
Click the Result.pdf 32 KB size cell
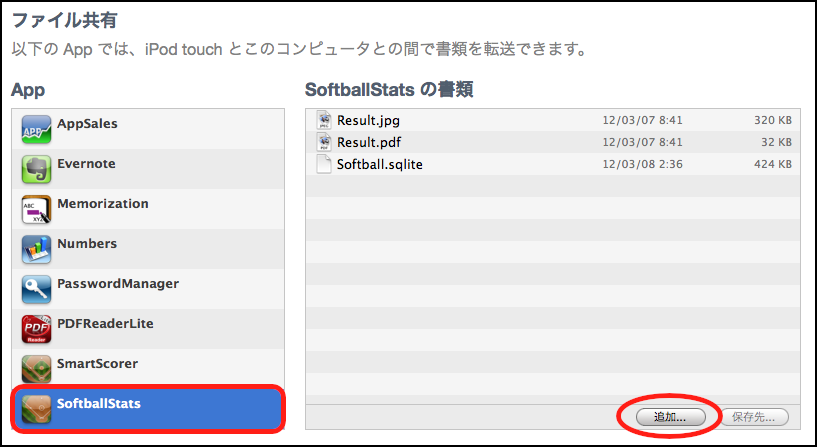click(x=776, y=142)
